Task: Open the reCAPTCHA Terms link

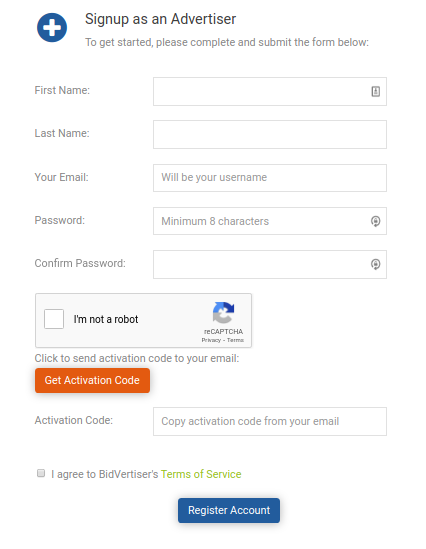Action: point(235,340)
